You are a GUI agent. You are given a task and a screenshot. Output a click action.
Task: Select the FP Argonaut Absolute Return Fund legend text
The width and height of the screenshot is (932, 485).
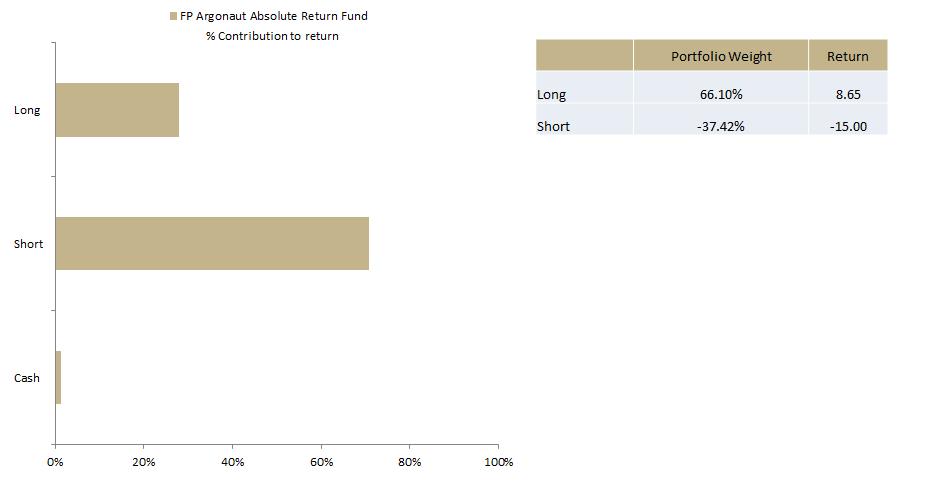coord(273,17)
